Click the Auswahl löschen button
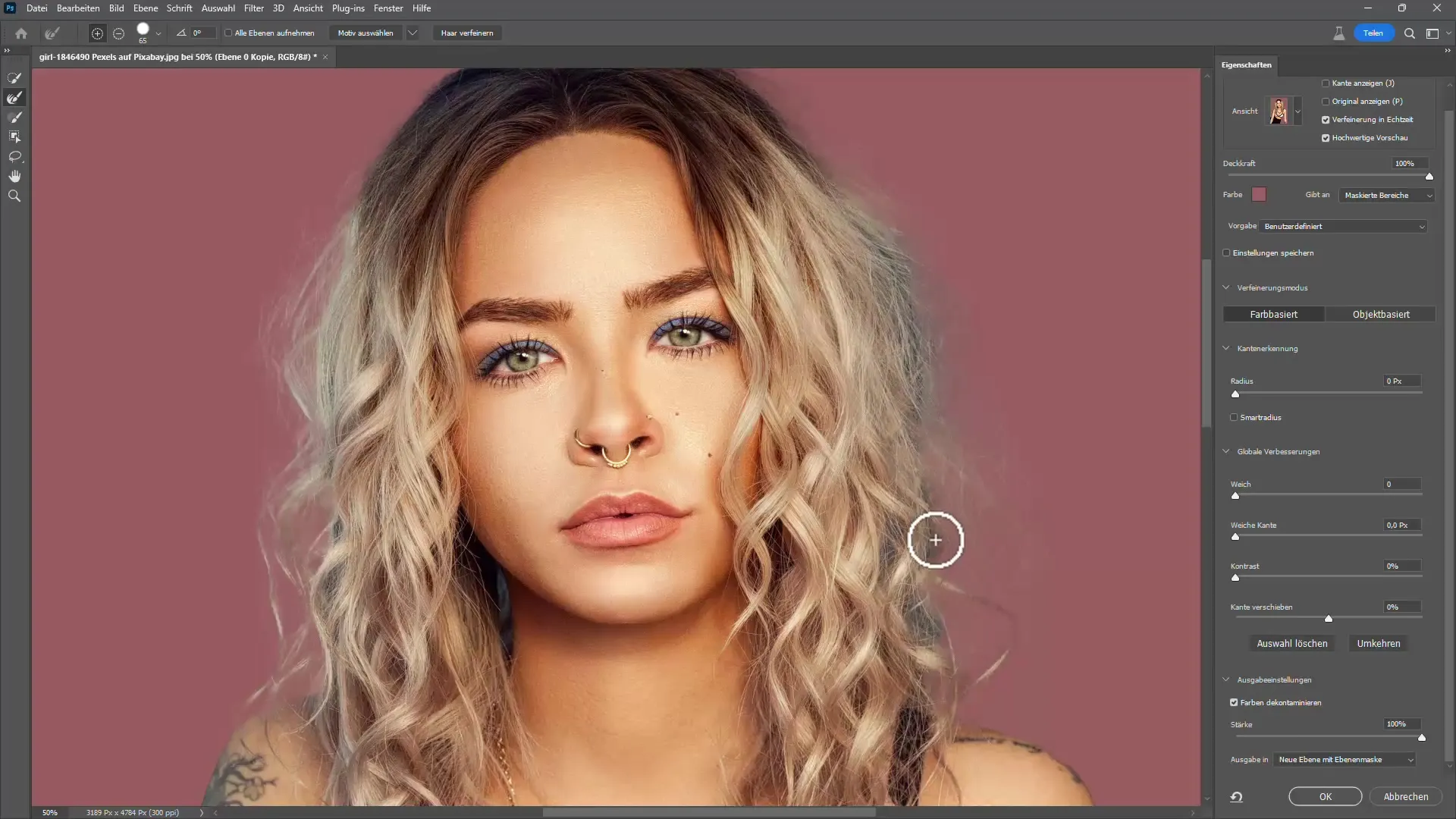This screenshot has height=819, width=1456. pos(1291,644)
